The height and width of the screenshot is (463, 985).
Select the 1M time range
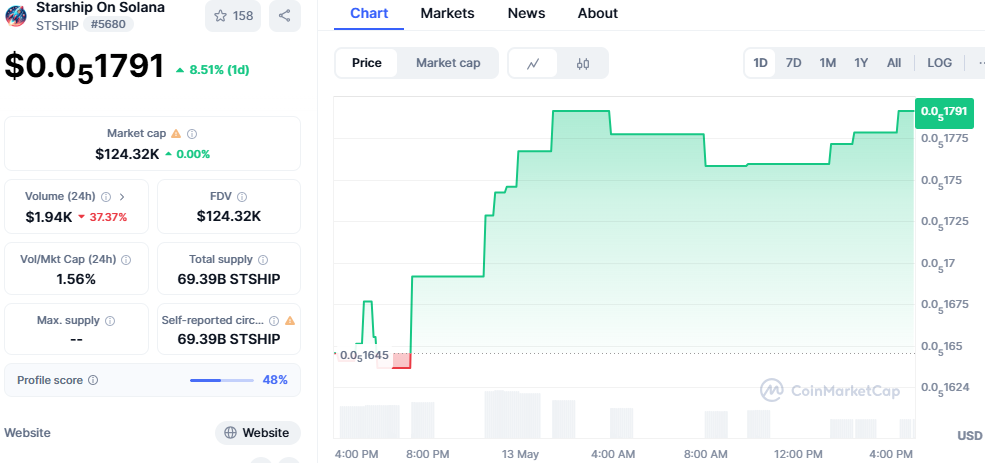point(827,63)
